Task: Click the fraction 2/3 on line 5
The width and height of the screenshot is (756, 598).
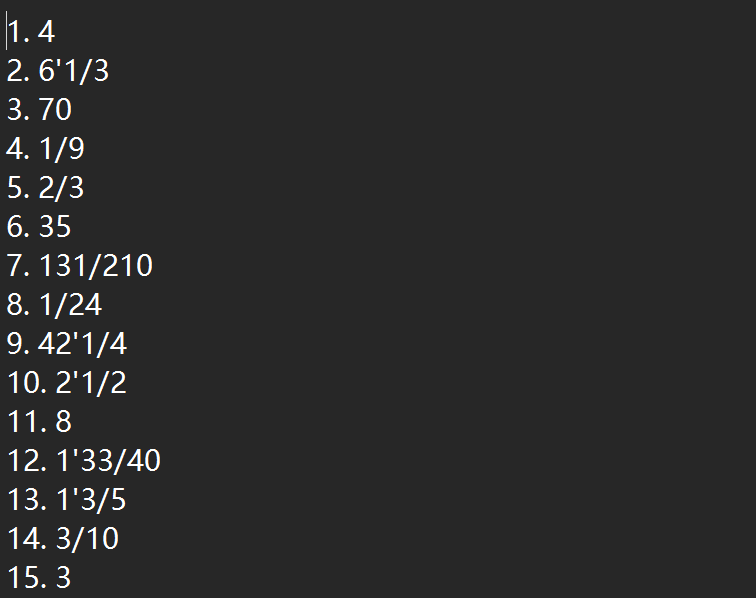Action: (61, 188)
